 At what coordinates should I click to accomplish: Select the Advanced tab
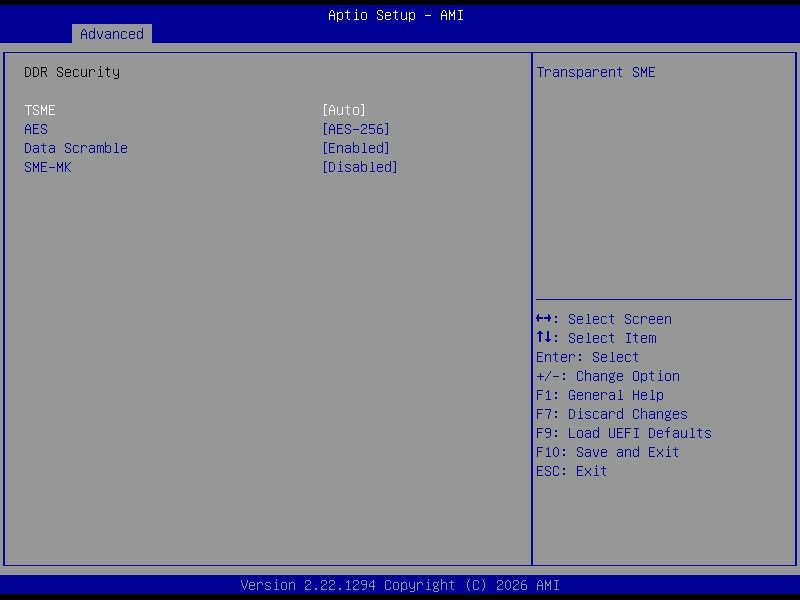pyautogui.click(x=112, y=34)
